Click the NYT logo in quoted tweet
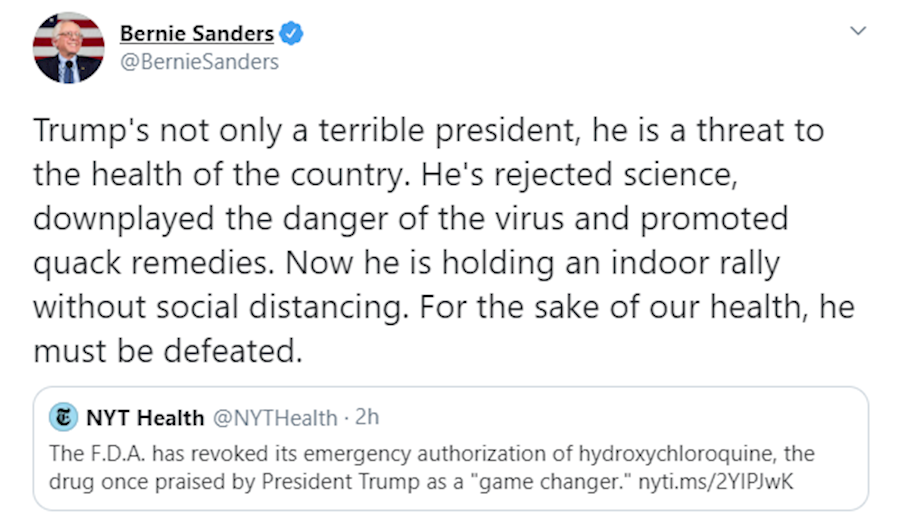This screenshot has width=900, height=520. click(x=64, y=417)
